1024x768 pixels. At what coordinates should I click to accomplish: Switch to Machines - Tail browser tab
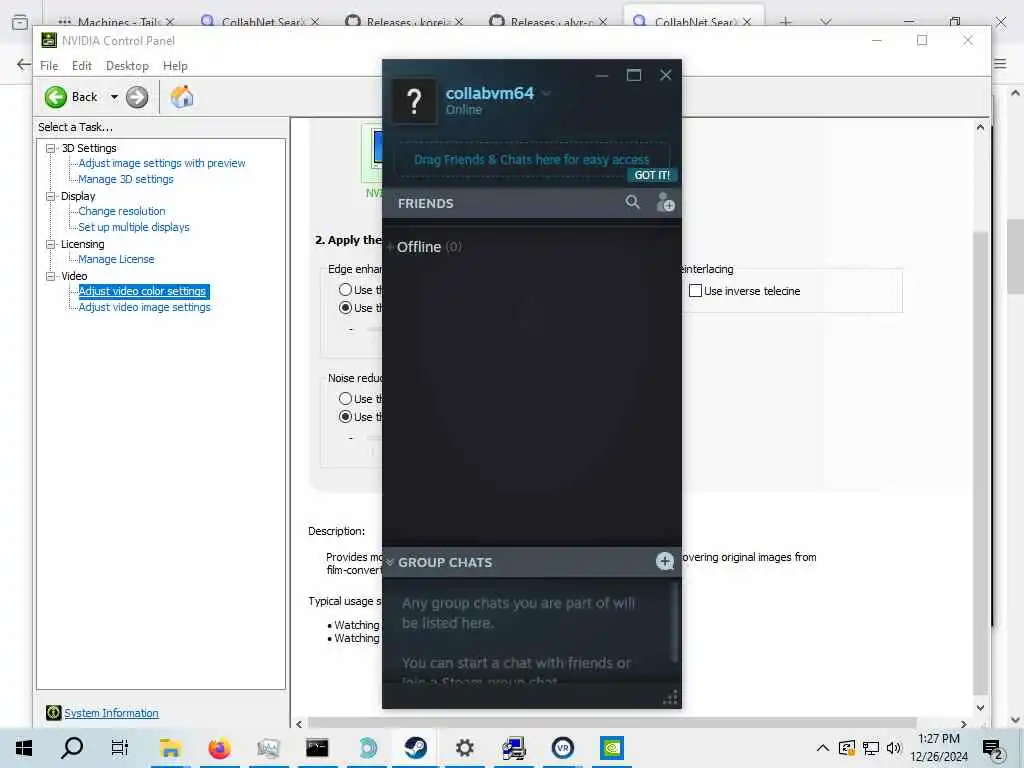(117, 22)
